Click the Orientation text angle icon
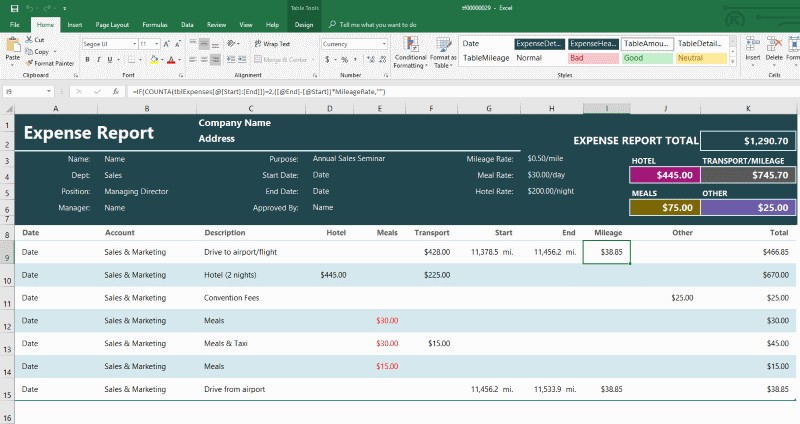 click(232, 44)
